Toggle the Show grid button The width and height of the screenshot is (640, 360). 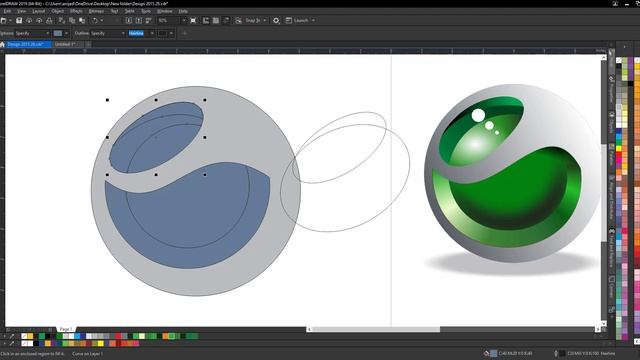[x=216, y=20]
